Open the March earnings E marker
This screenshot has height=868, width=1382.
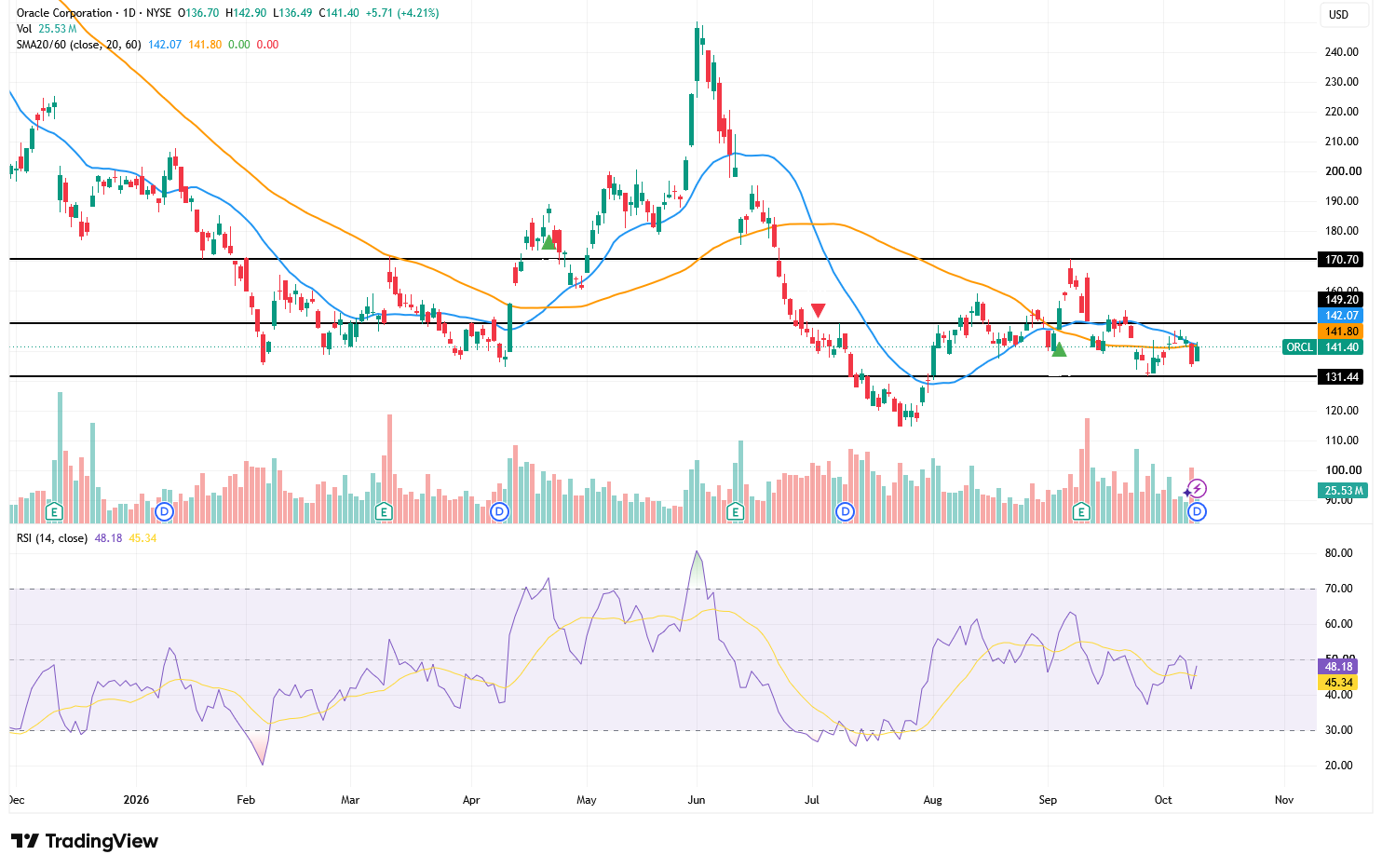[383, 511]
